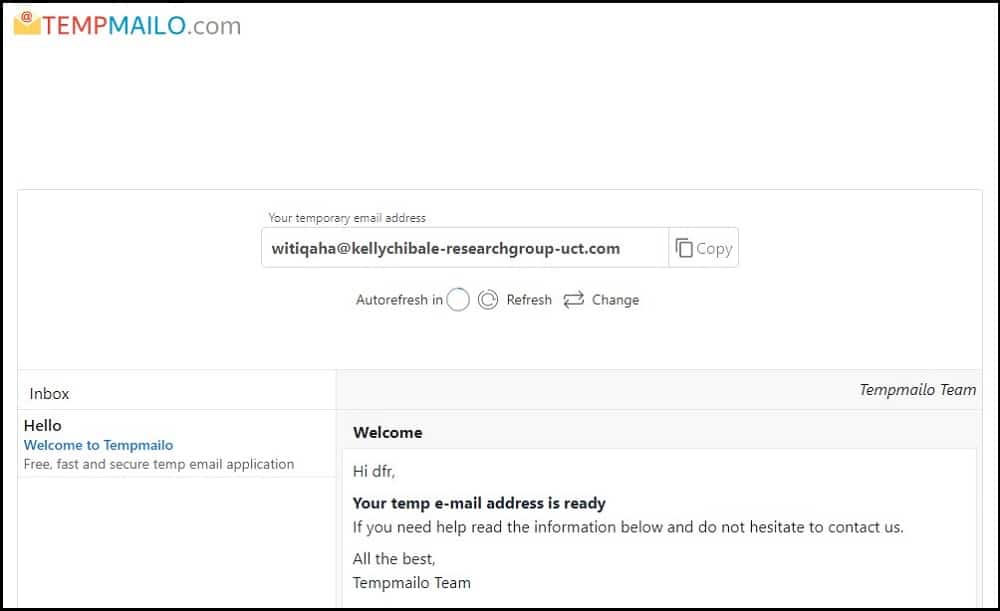1000x611 pixels.
Task: Click 'Your temp e-mail address is ready' text
Action: tap(479, 503)
